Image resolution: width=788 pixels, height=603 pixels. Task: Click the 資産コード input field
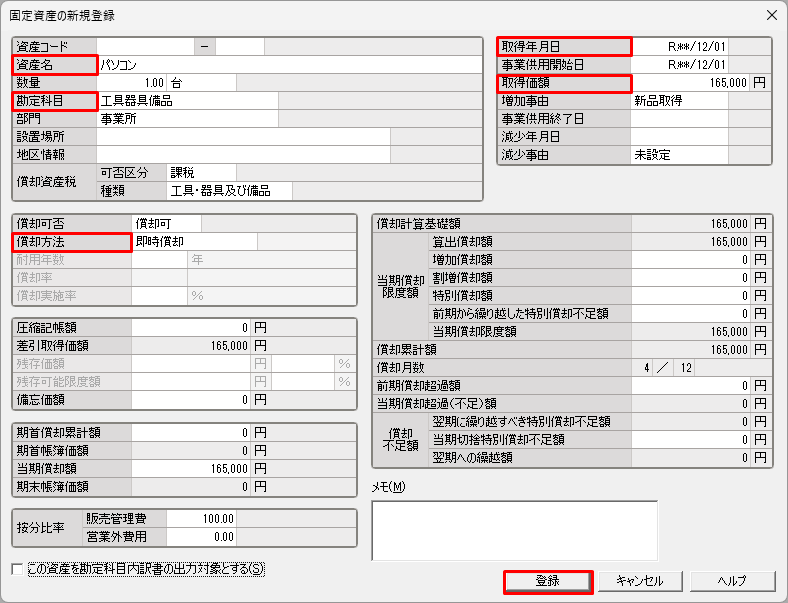click(x=144, y=46)
